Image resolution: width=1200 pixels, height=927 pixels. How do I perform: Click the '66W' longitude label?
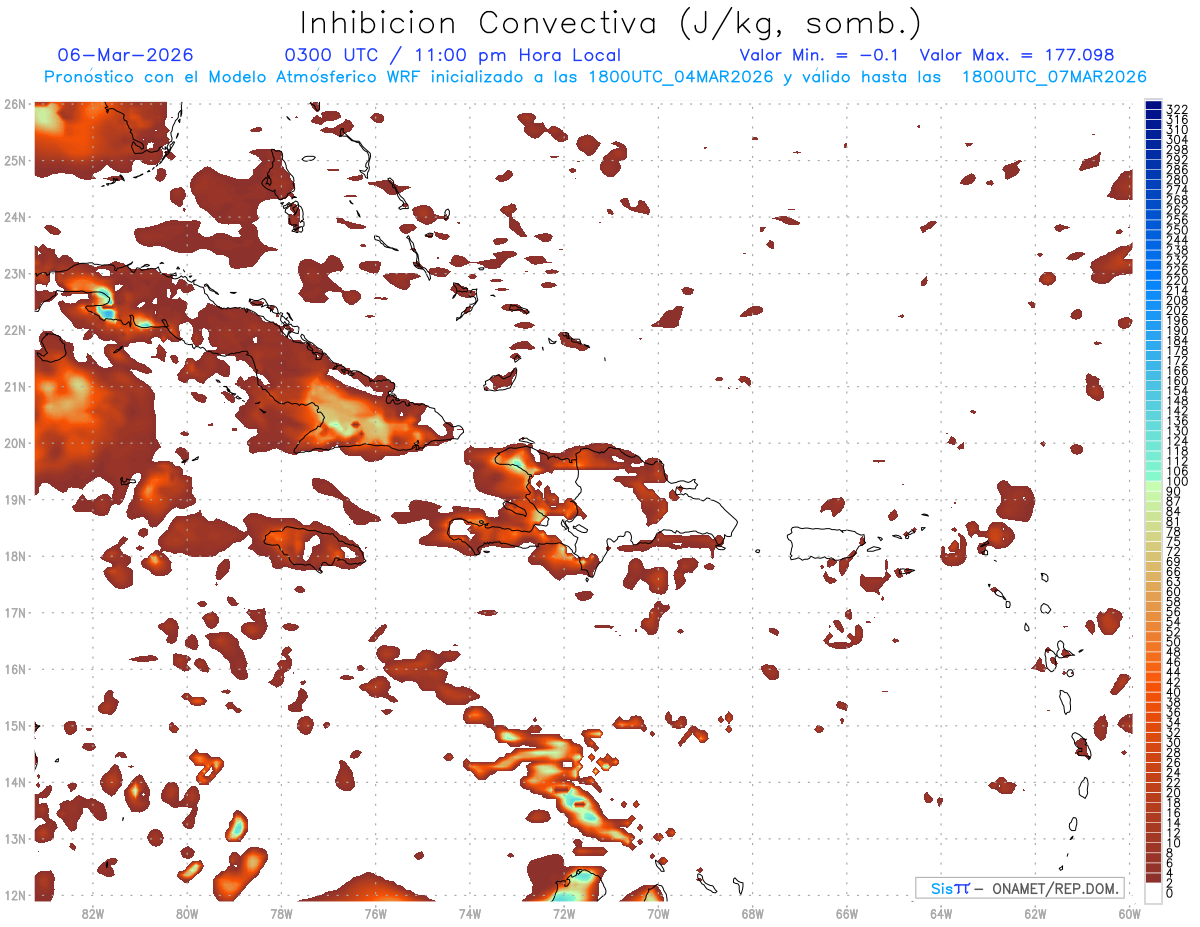(846, 913)
